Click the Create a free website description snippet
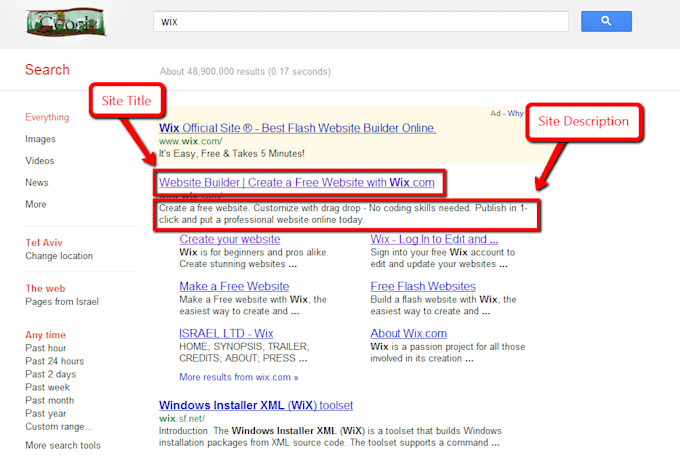Viewport: 680px width, 461px height. click(343, 214)
